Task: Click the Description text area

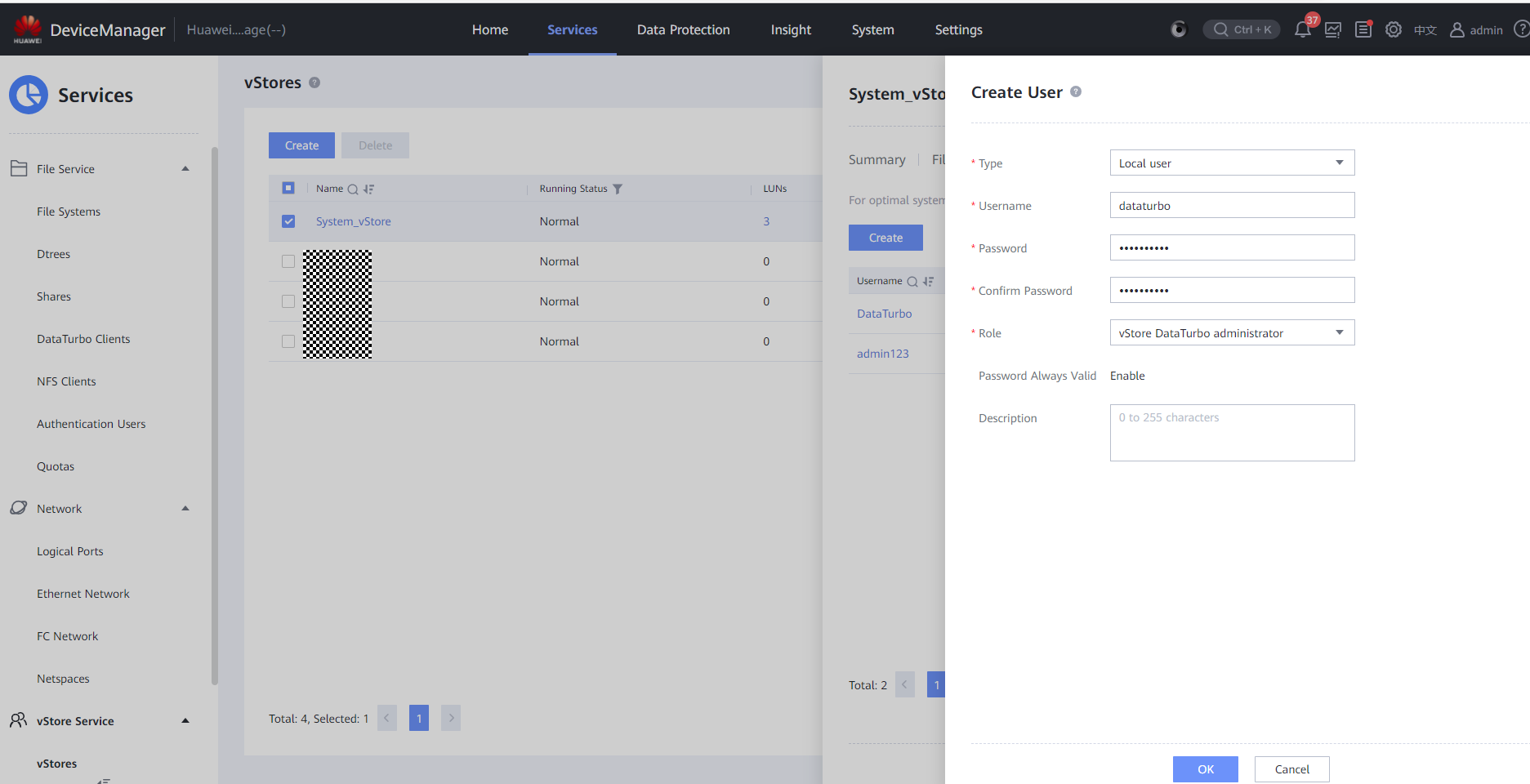Action: tap(1232, 433)
